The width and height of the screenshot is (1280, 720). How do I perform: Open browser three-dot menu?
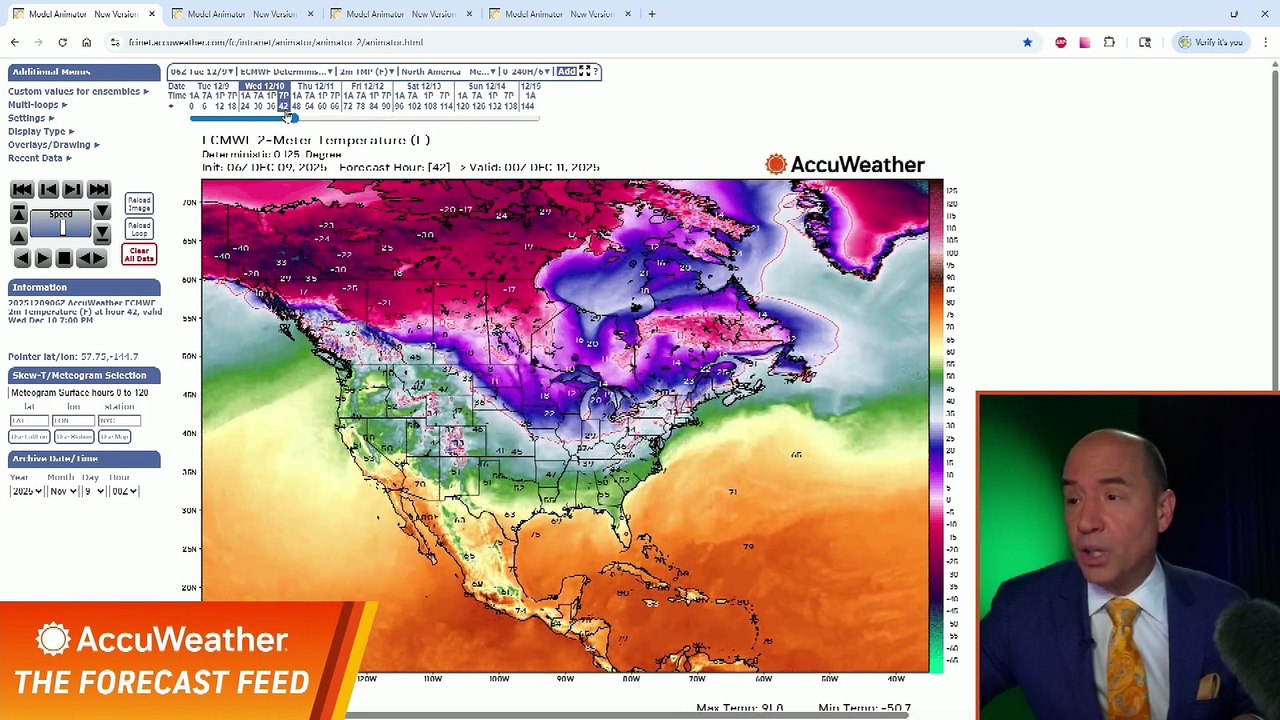pos(1266,42)
